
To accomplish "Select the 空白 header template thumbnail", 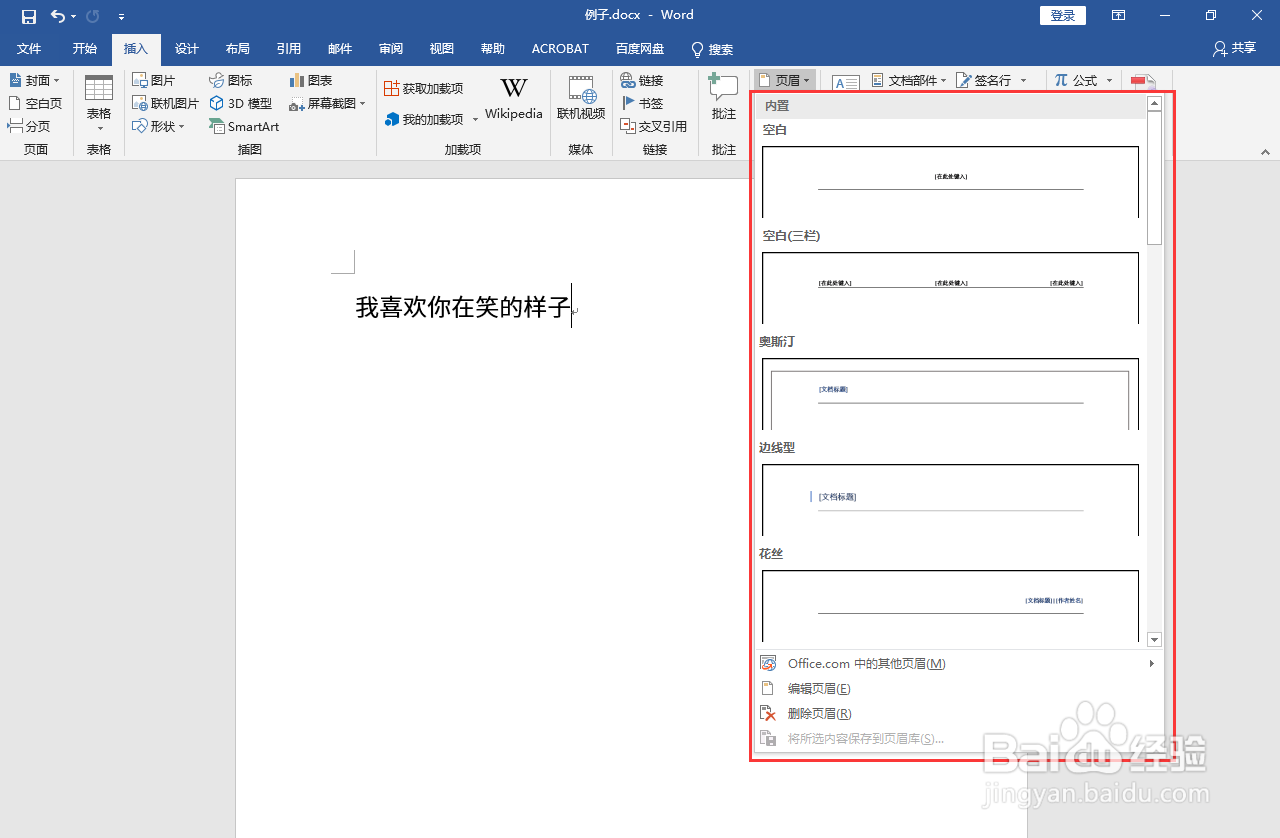I will [x=950, y=180].
